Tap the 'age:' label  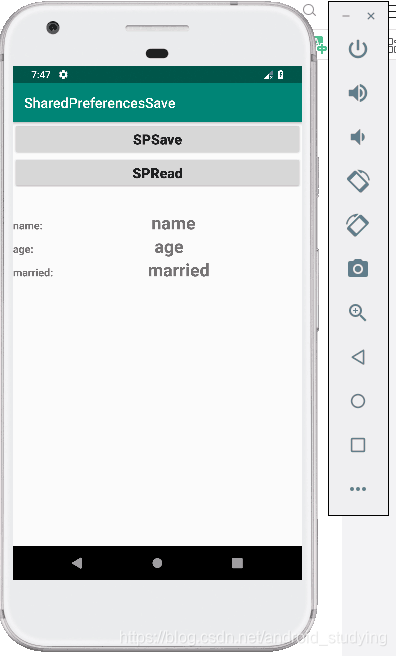23,250
